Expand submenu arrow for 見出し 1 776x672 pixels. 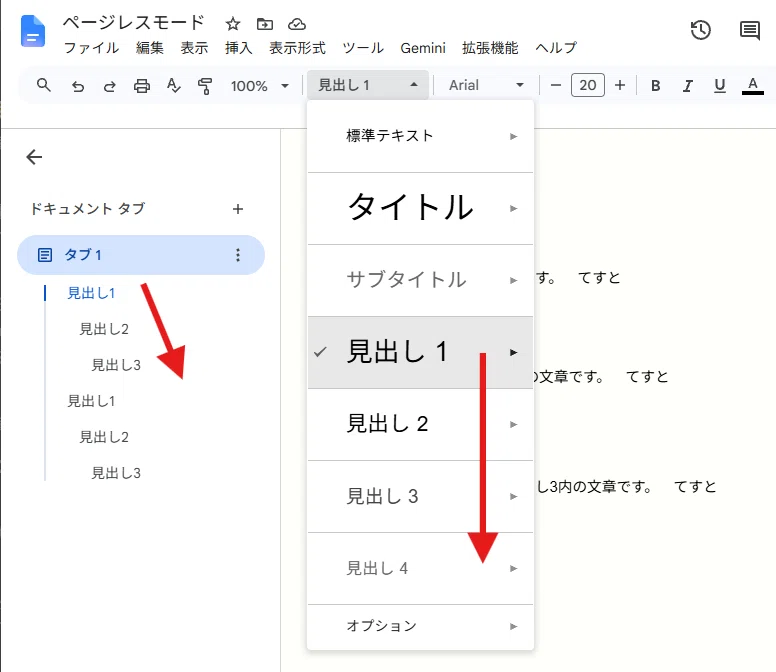(513, 352)
